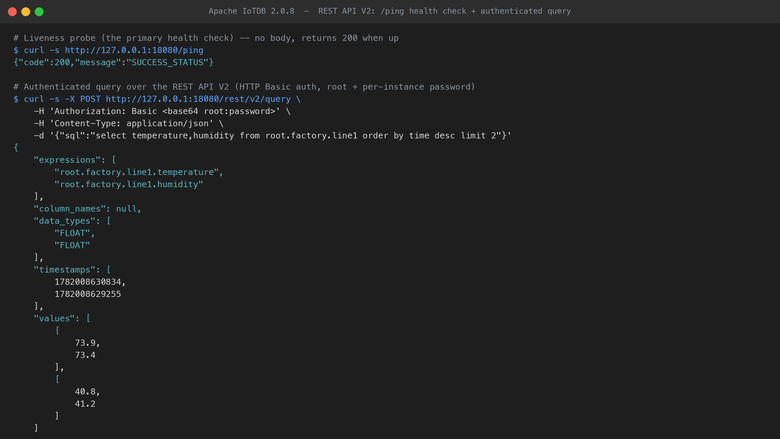Click the http://127.0.0.1:18080/ping URL
The height and width of the screenshot is (439, 780).
pos(134,50)
